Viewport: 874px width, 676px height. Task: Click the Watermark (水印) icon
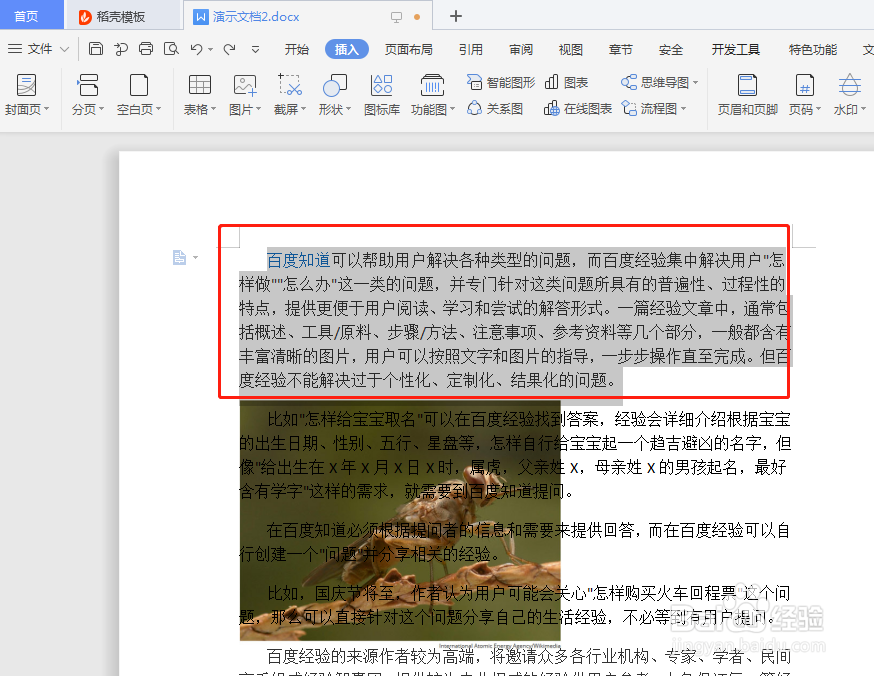[x=849, y=85]
